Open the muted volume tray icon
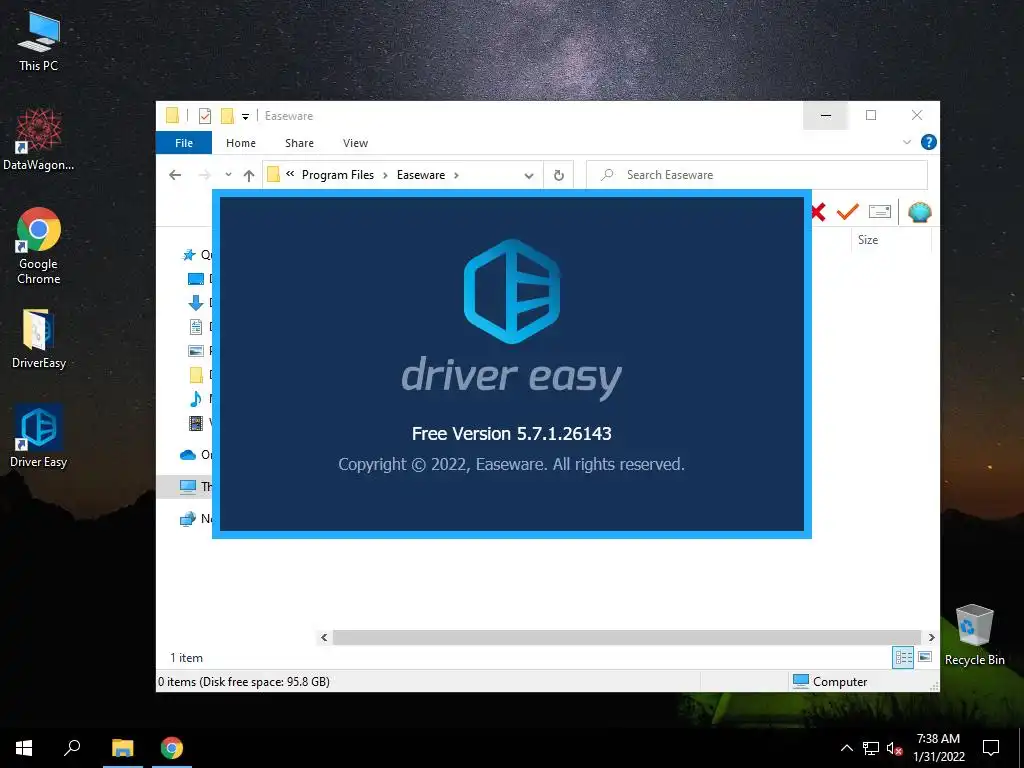 point(895,748)
